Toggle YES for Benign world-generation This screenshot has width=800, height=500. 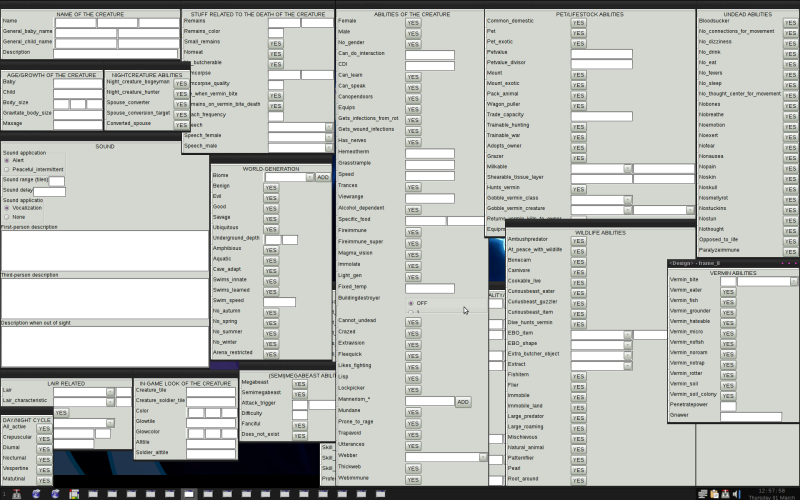(271, 188)
